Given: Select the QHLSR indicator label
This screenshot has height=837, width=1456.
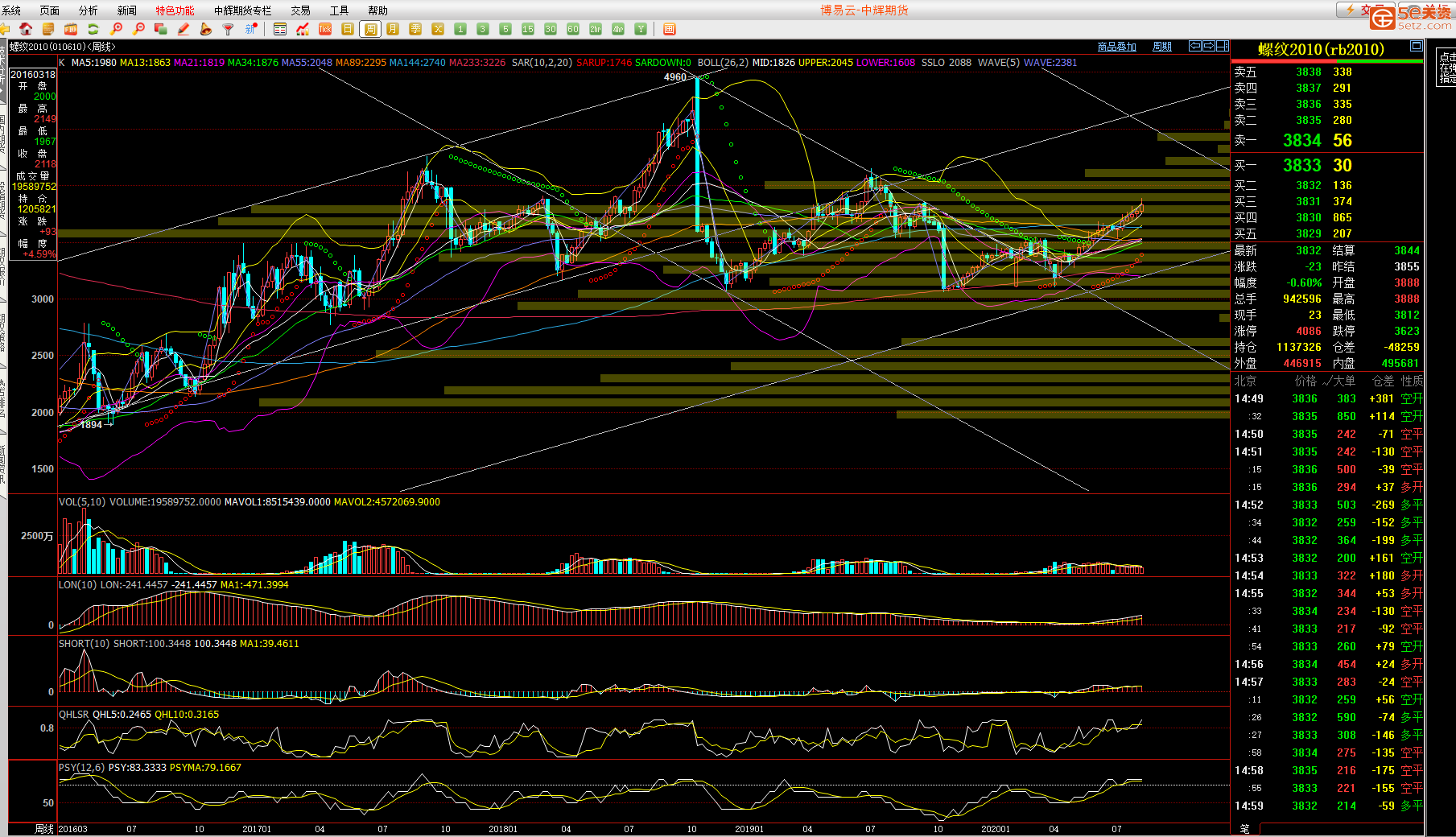Looking at the screenshot, I should pyautogui.click(x=74, y=715).
